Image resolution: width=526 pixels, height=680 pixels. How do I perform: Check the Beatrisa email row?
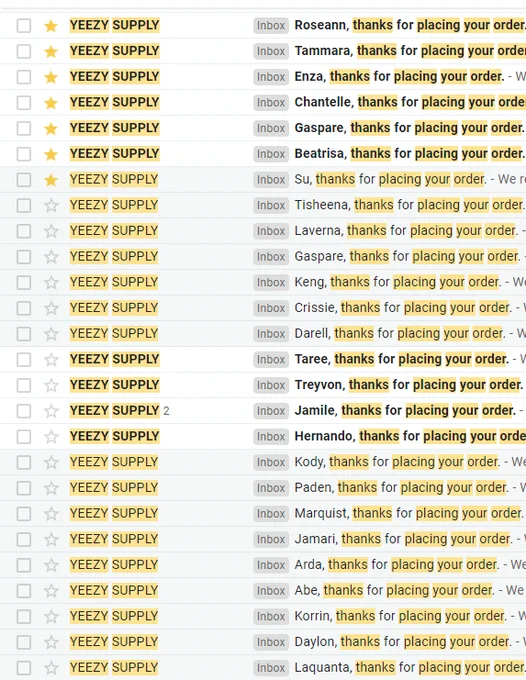(24, 154)
